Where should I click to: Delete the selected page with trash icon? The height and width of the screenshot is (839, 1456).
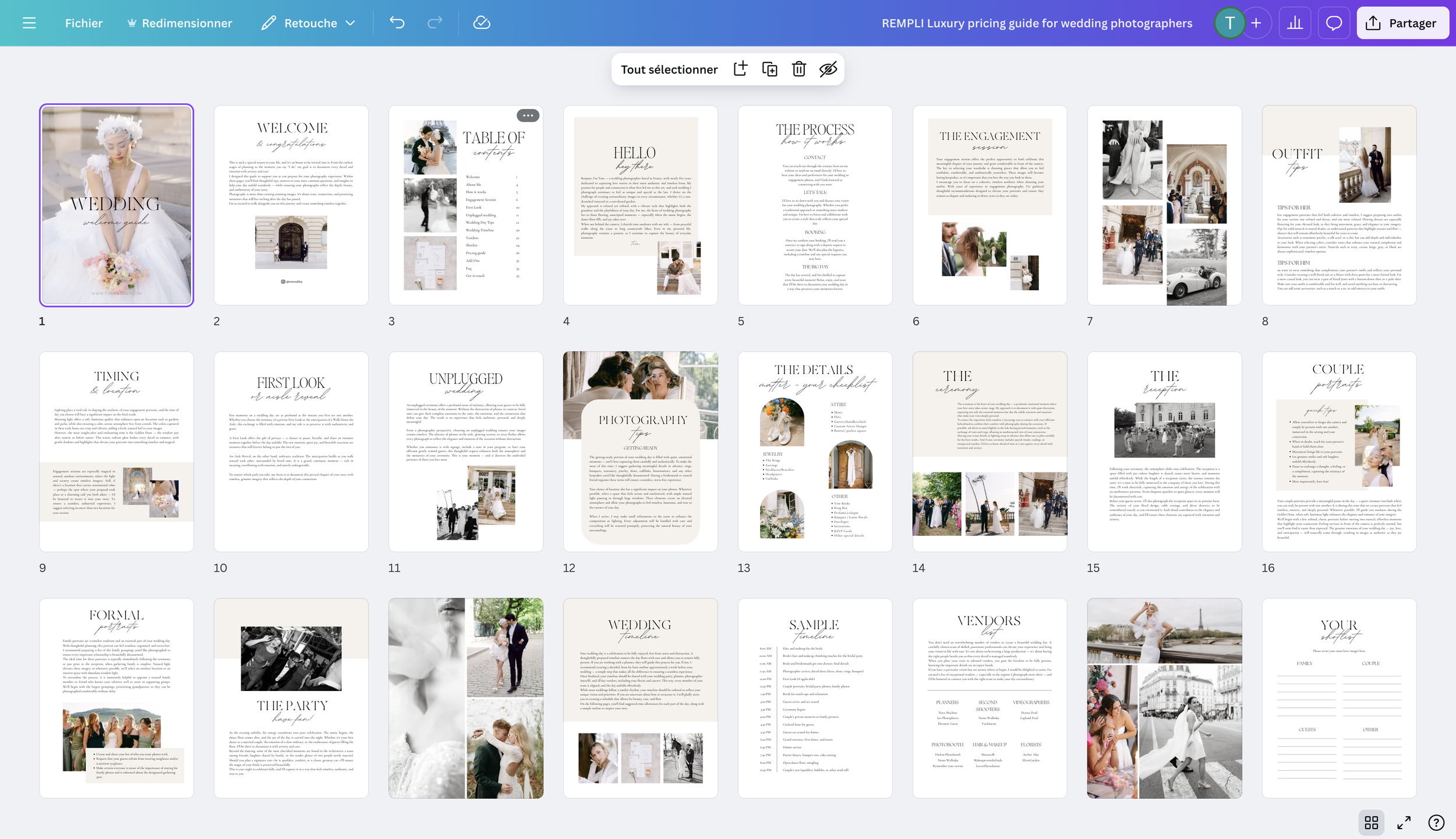pyautogui.click(x=799, y=69)
